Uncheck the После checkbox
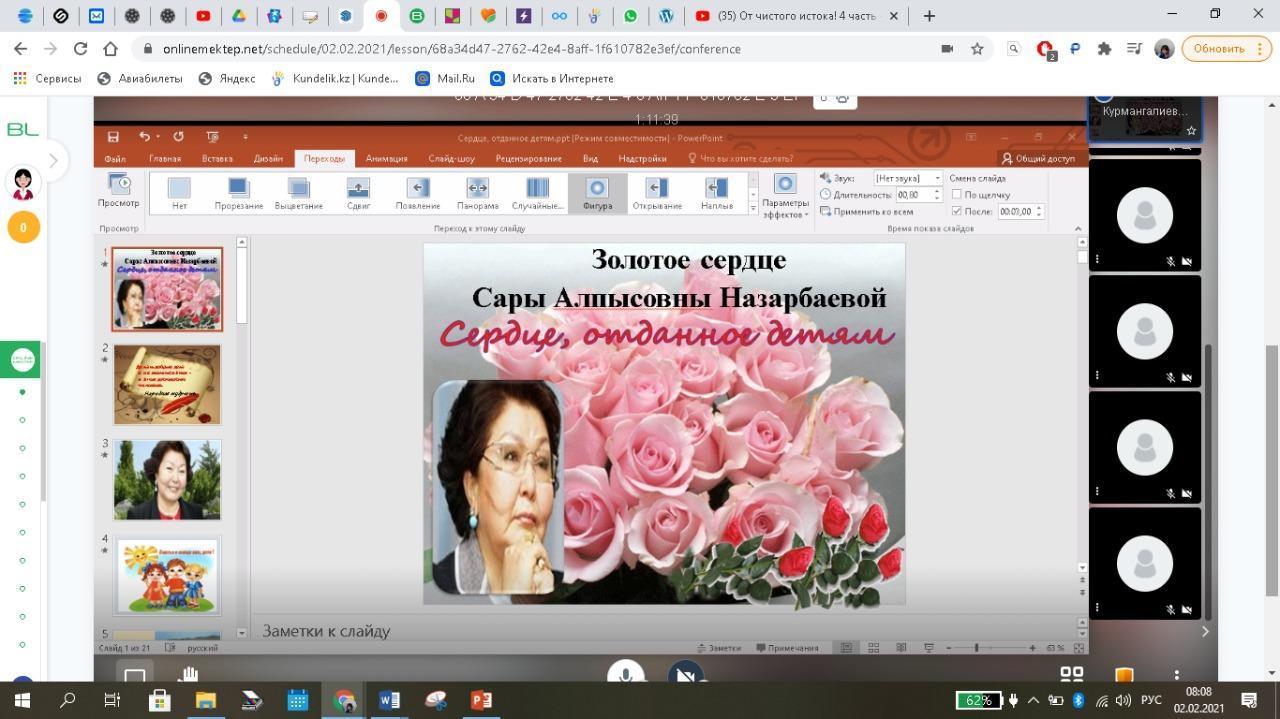 coord(957,211)
